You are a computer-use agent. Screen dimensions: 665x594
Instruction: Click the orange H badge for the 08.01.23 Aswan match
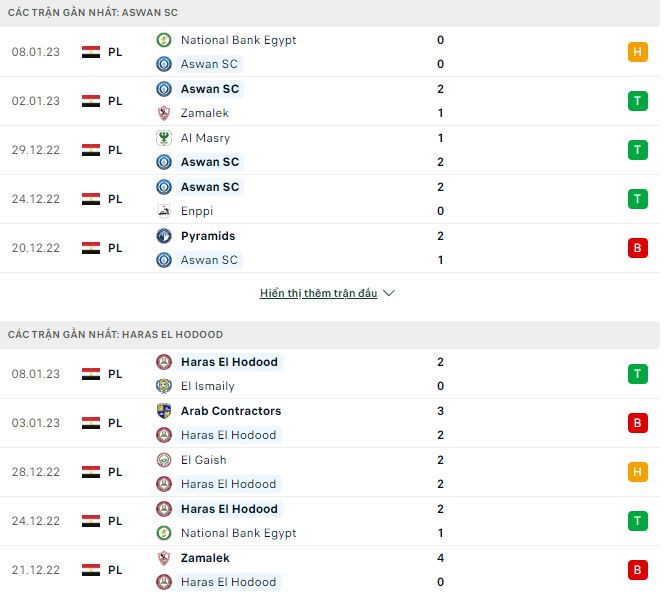[638, 52]
